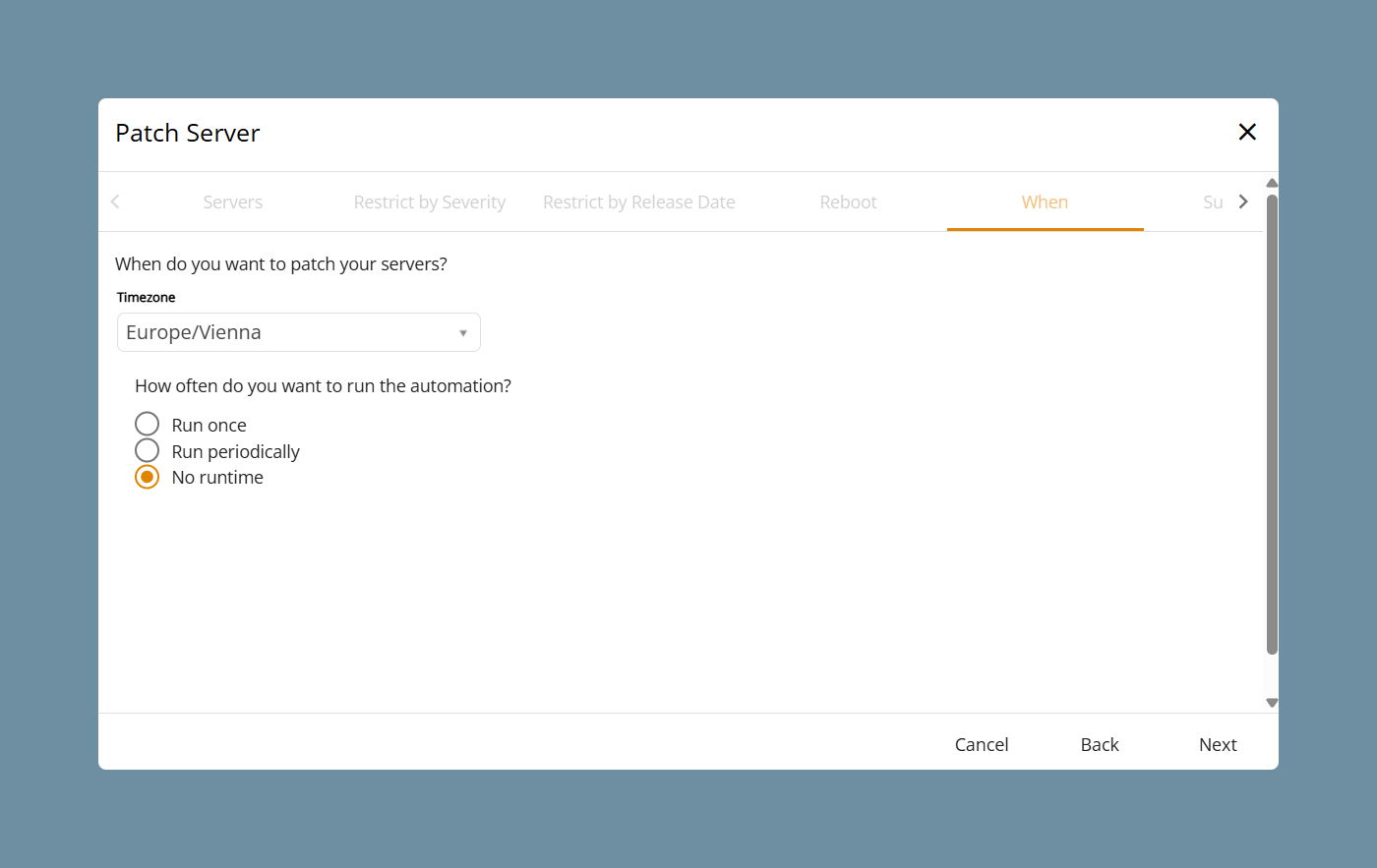Screen dimensions: 1377x868
Task: Click the vertical scrollbar thumb
Action: (1272, 424)
